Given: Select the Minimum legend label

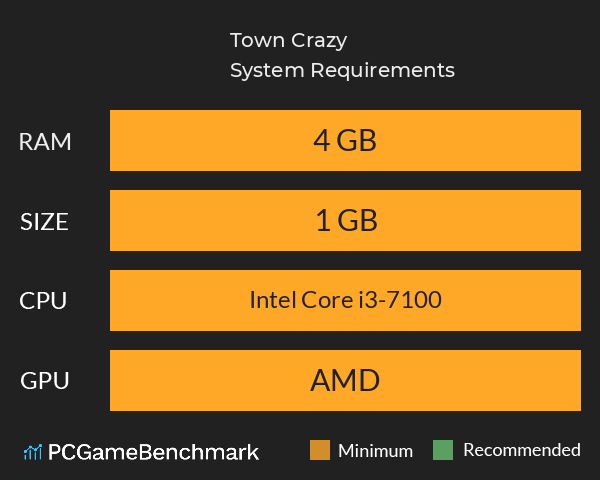Looking at the screenshot, I should 375,450.
